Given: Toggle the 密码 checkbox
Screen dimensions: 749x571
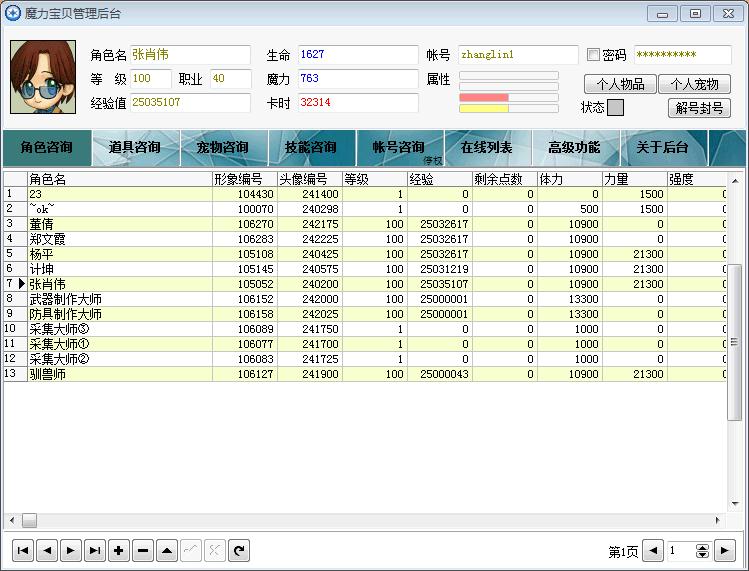Looking at the screenshot, I should click(x=593, y=56).
